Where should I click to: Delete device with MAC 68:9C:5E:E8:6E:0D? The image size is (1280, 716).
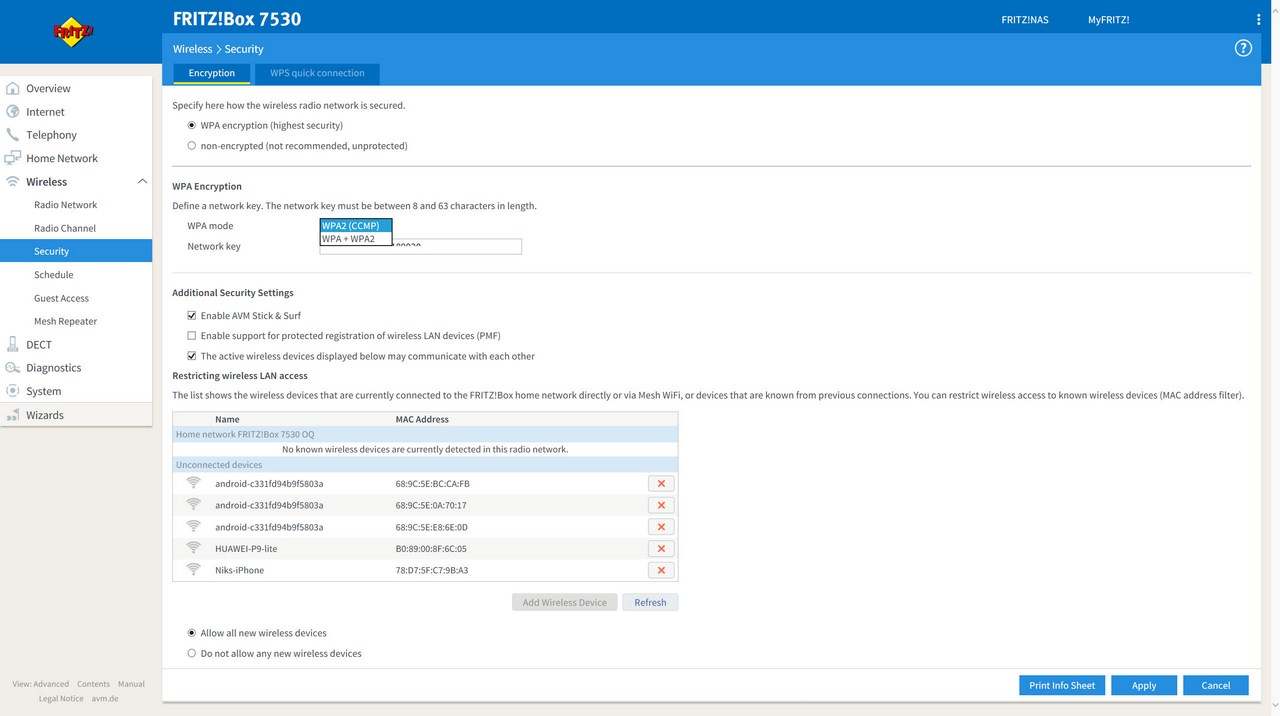(661, 527)
